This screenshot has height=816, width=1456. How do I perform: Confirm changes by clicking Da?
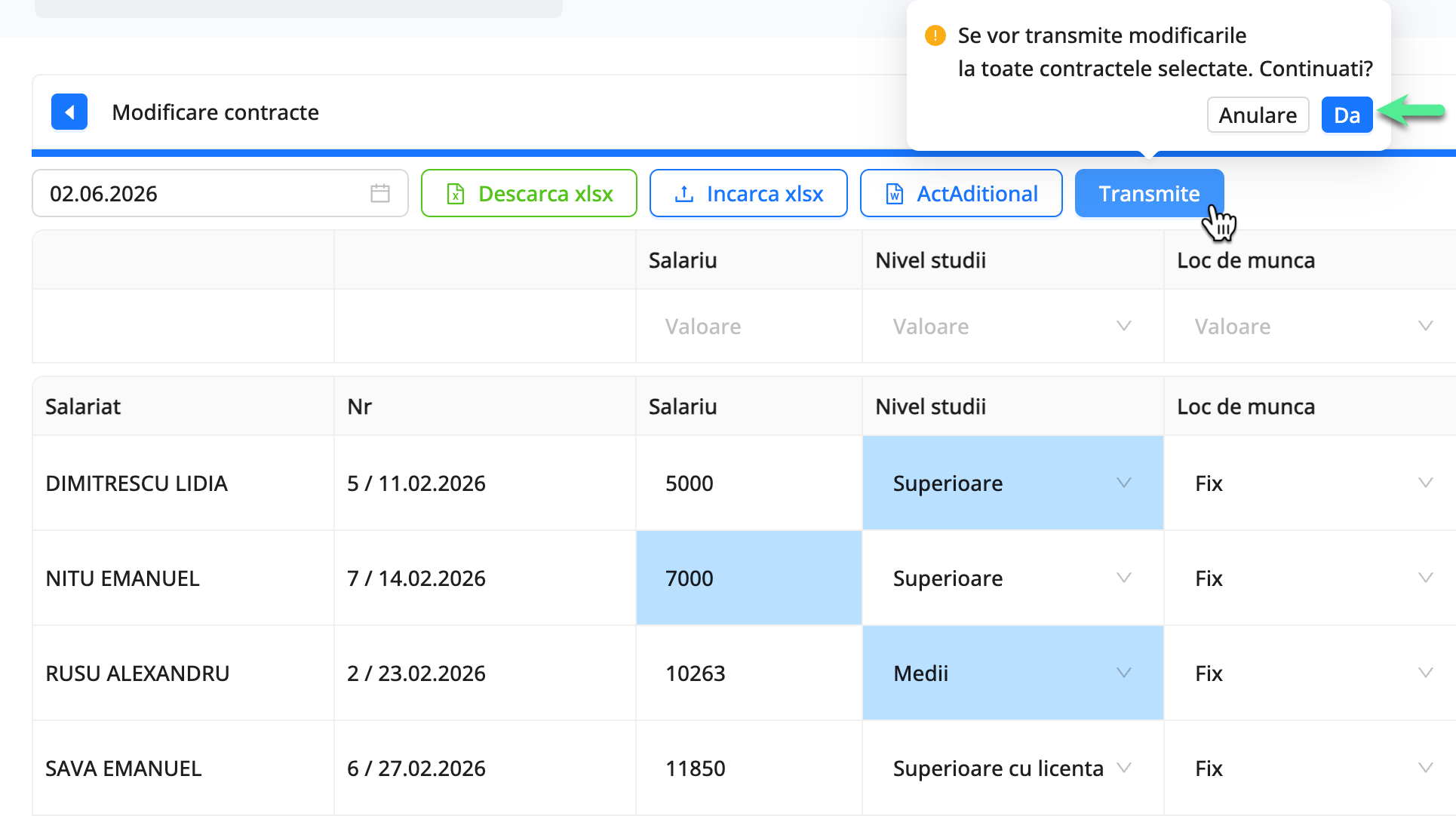pos(1346,115)
